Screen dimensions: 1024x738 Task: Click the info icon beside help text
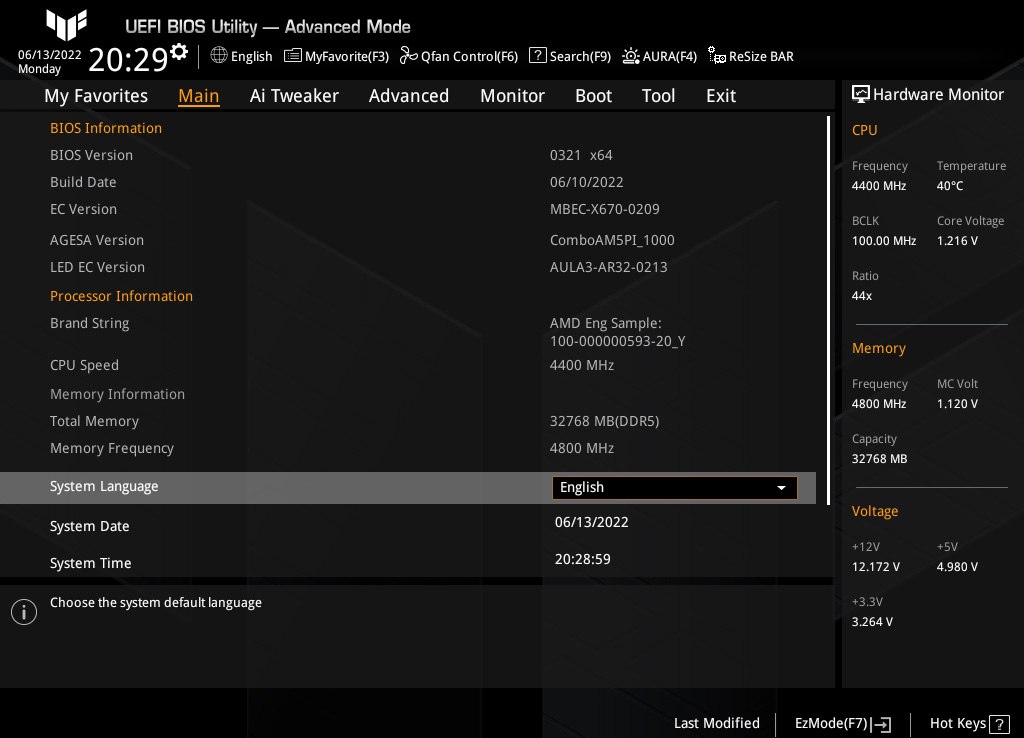pos(24,612)
